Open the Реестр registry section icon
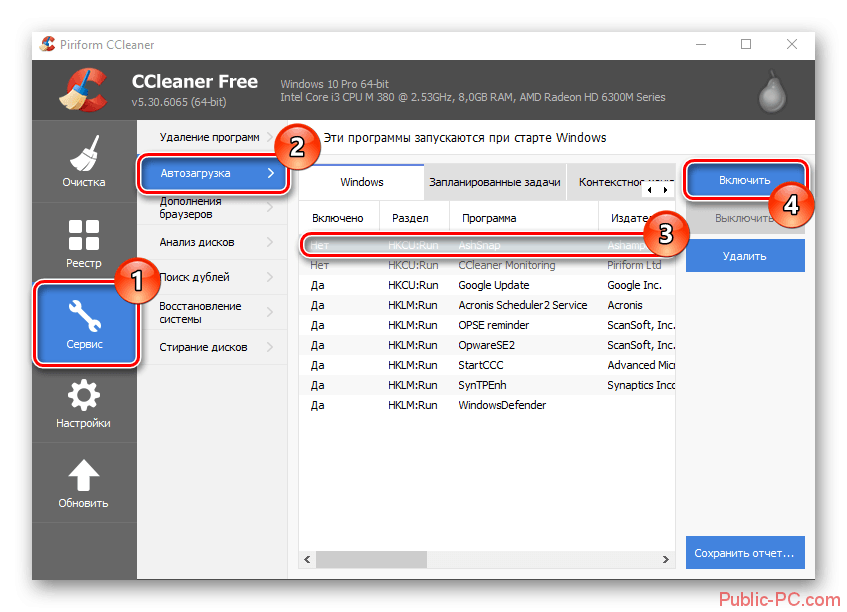847x612 pixels. (85, 236)
